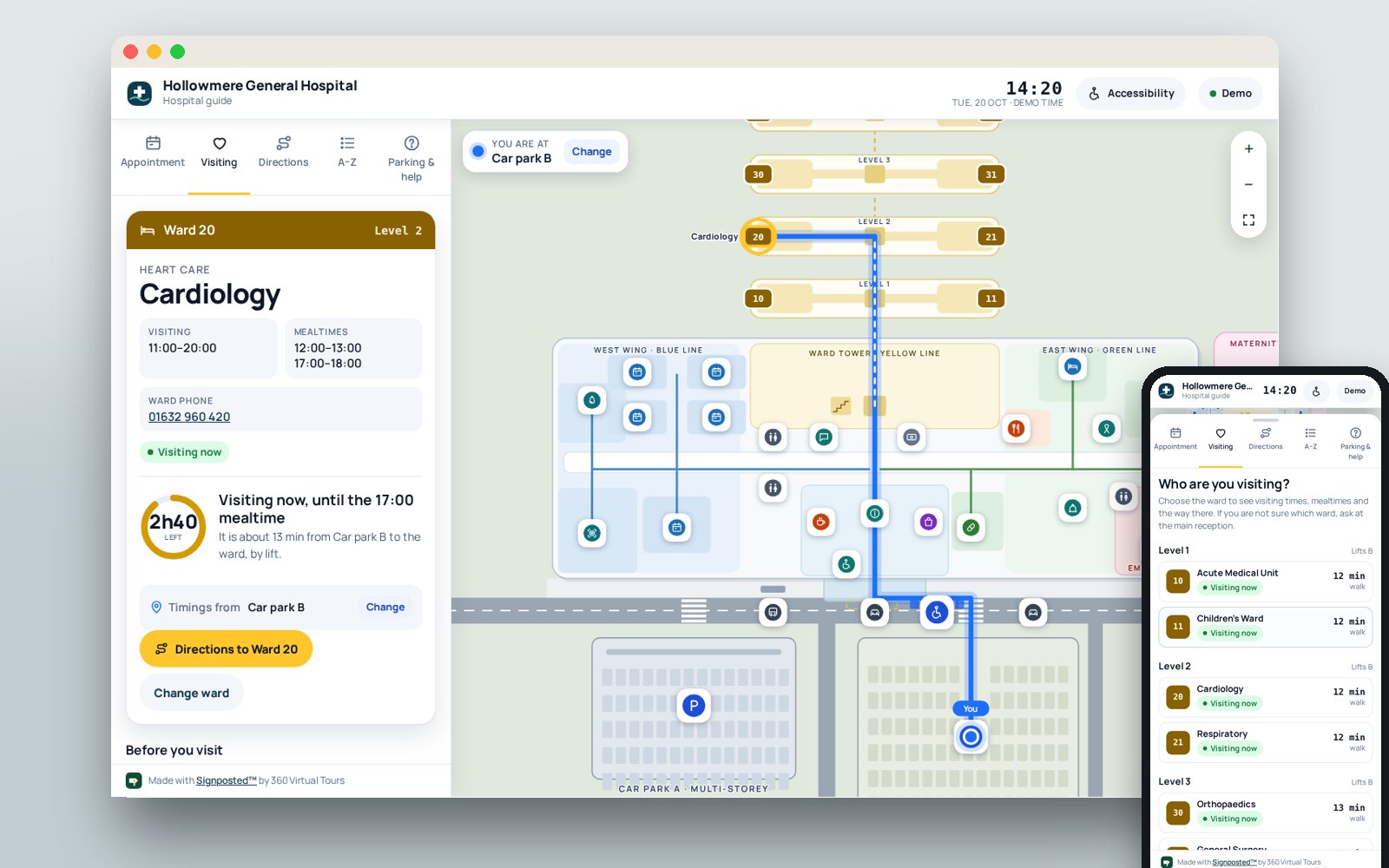Click the East Wing bed marker

(1072, 367)
